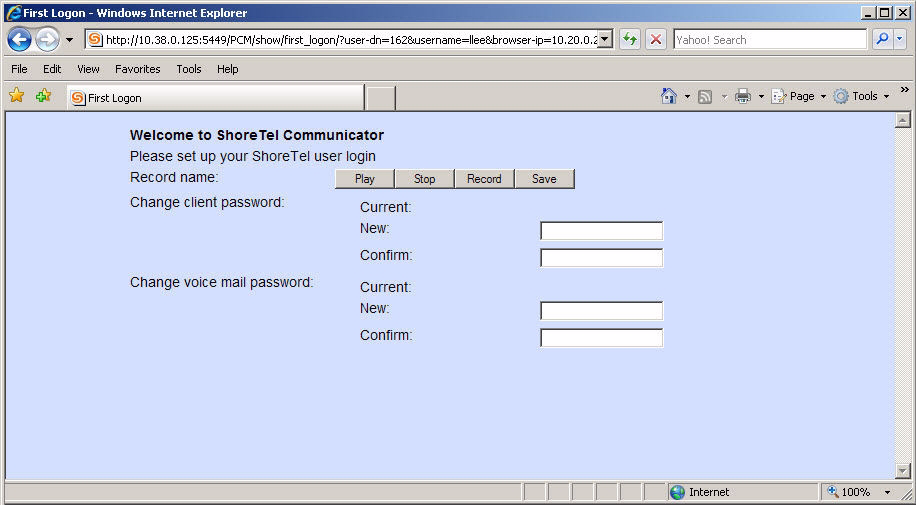Select the First Logon tab
The width and height of the screenshot is (916, 505).
pyautogui.click(x=215, y=98)
